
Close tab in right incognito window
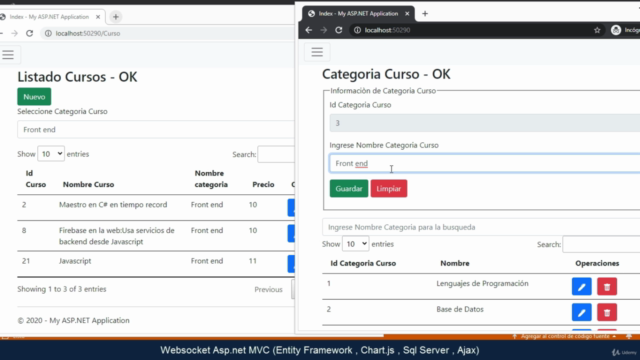(407, 13)
